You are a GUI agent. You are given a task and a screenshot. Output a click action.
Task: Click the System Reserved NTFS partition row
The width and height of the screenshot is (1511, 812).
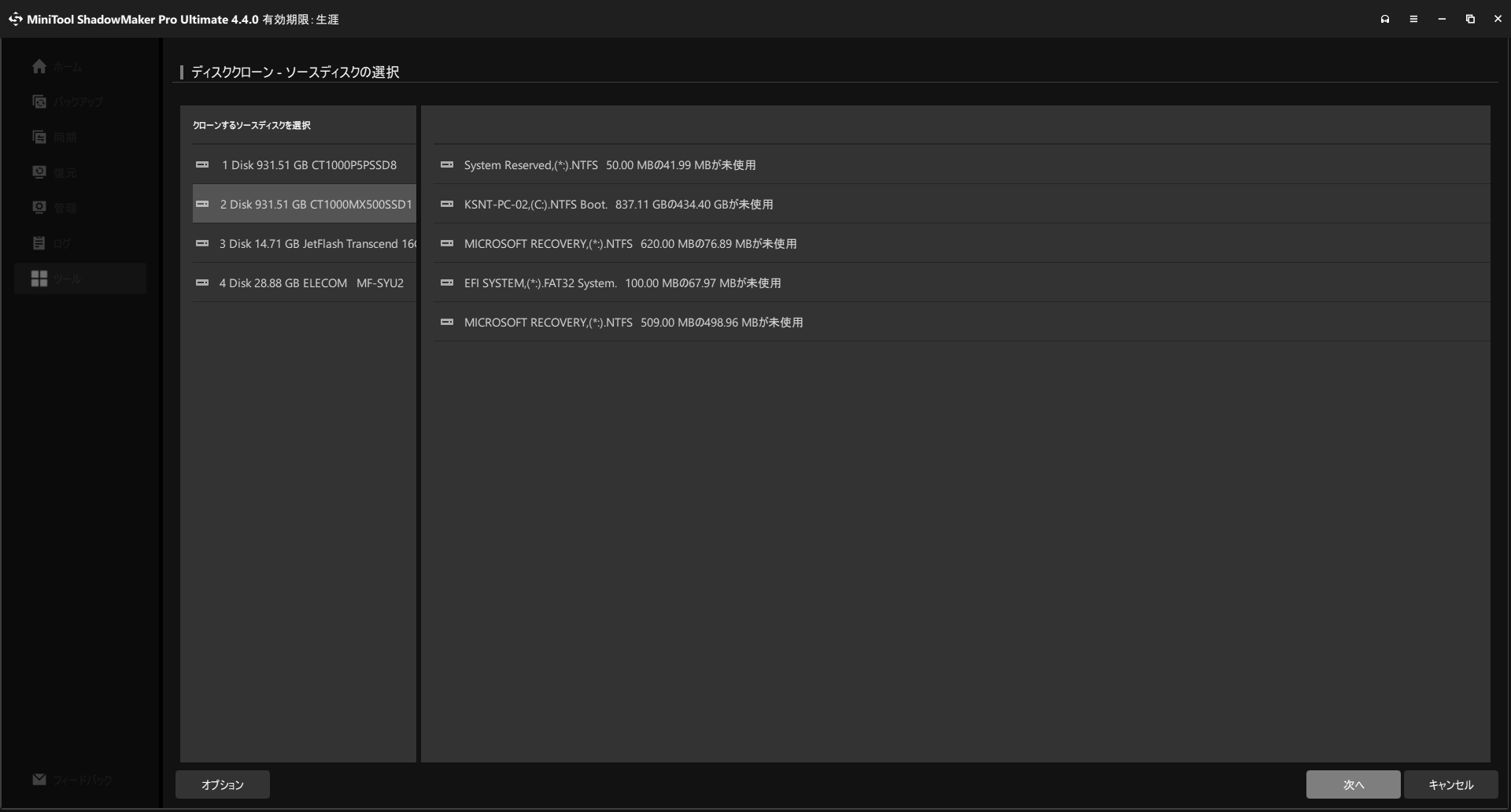click(609, 165)
